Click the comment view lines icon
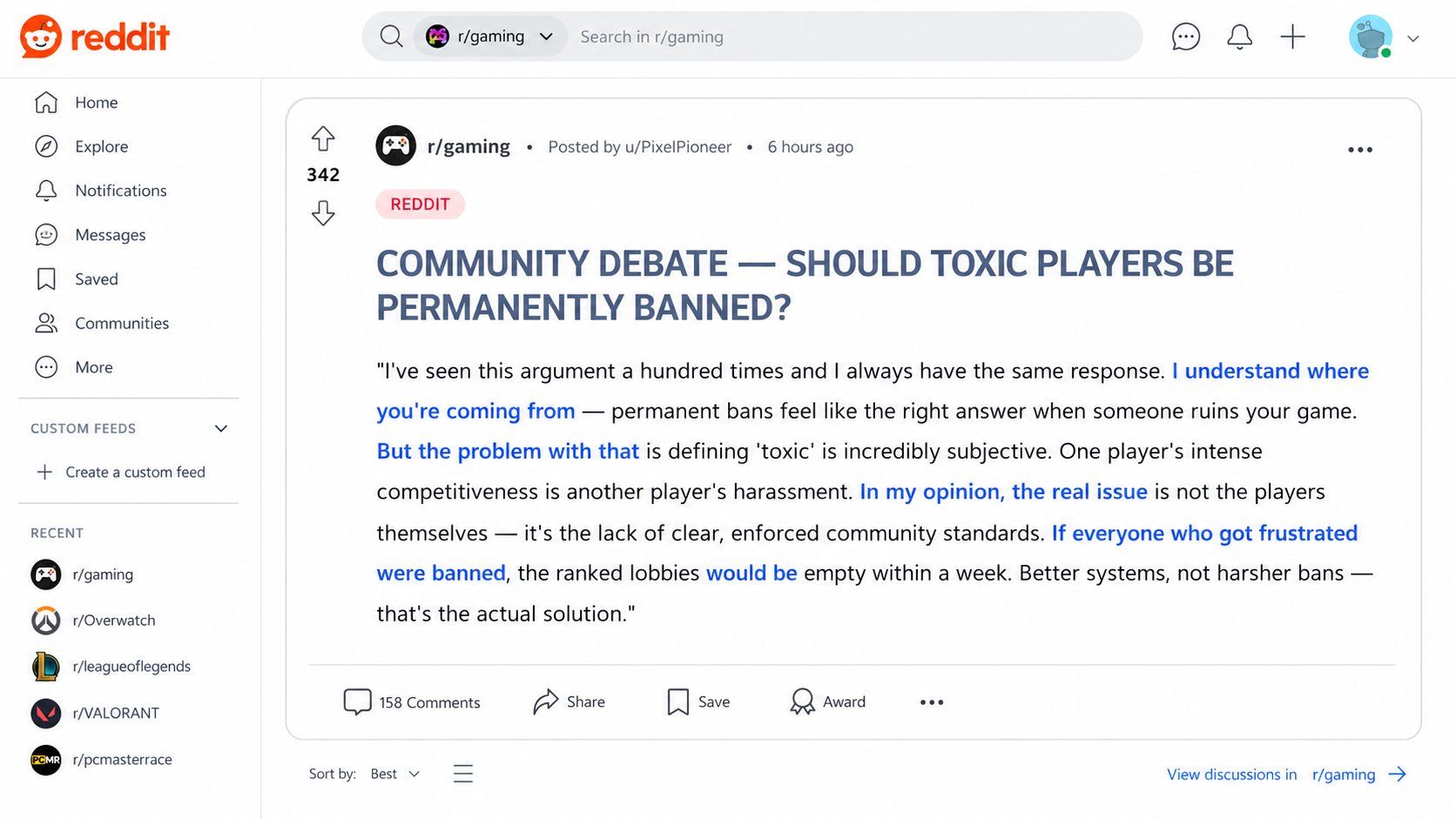The height and width of the screenshot is (819, 1456). click(x=463, y=773)
